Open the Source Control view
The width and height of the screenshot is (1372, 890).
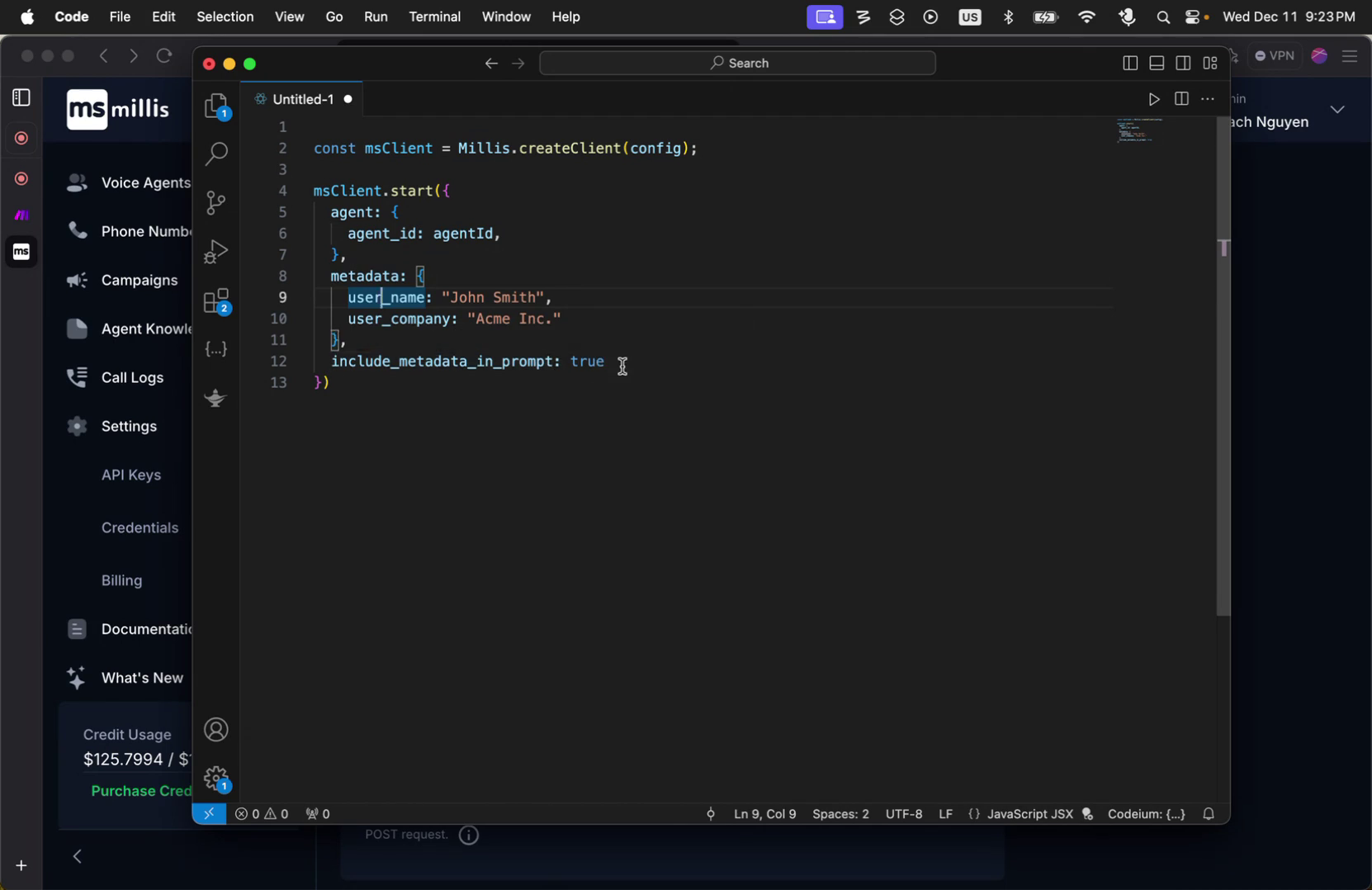215,202
